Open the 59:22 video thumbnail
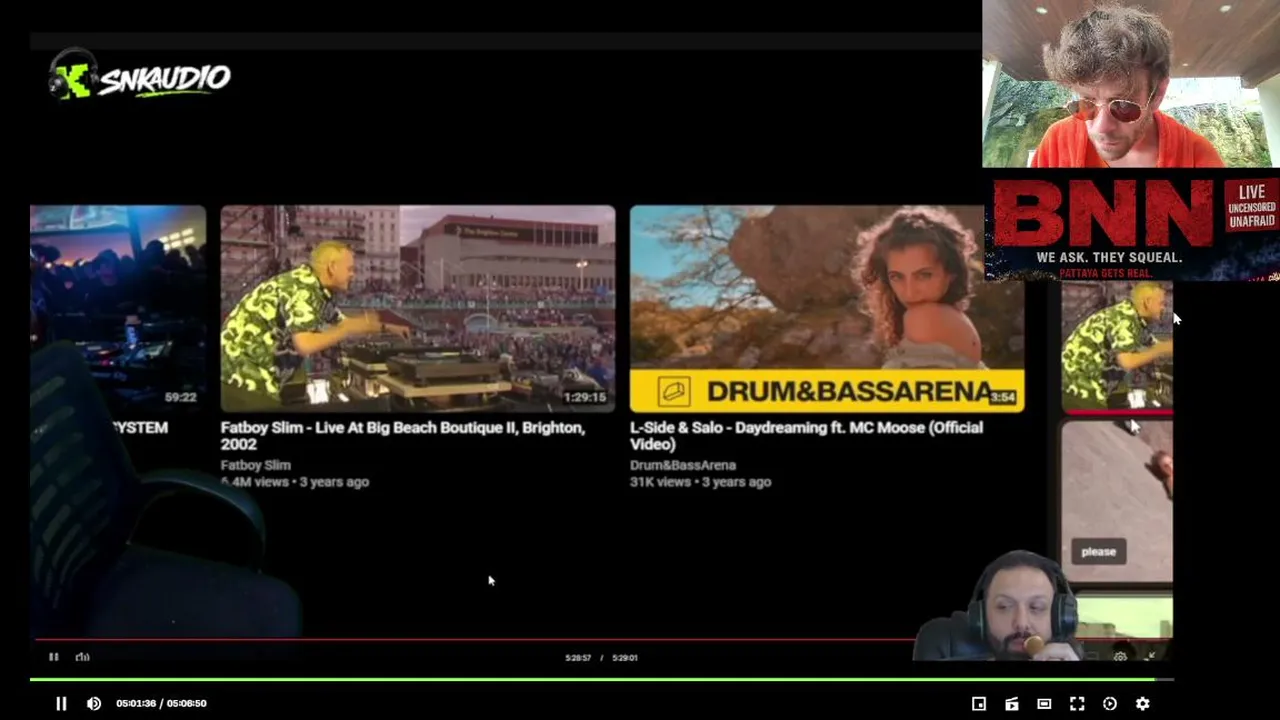Viewport: 1280px width, 720px height. tap(118, 308)
